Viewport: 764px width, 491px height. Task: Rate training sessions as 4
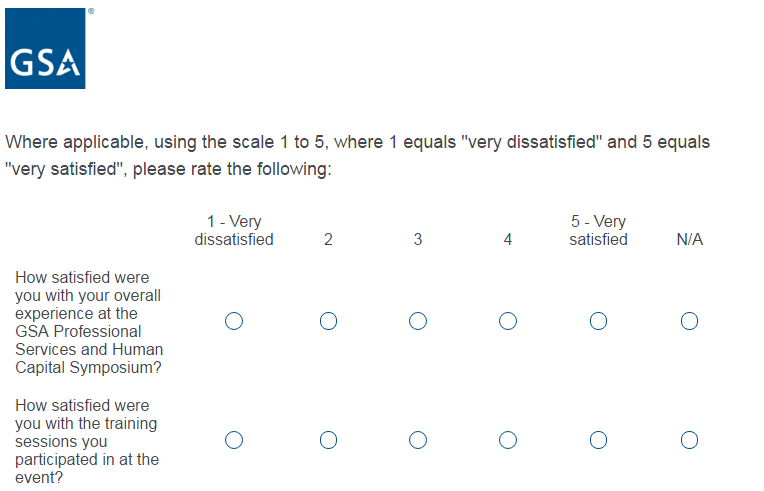pyautogui.click(x=508, y=440)
